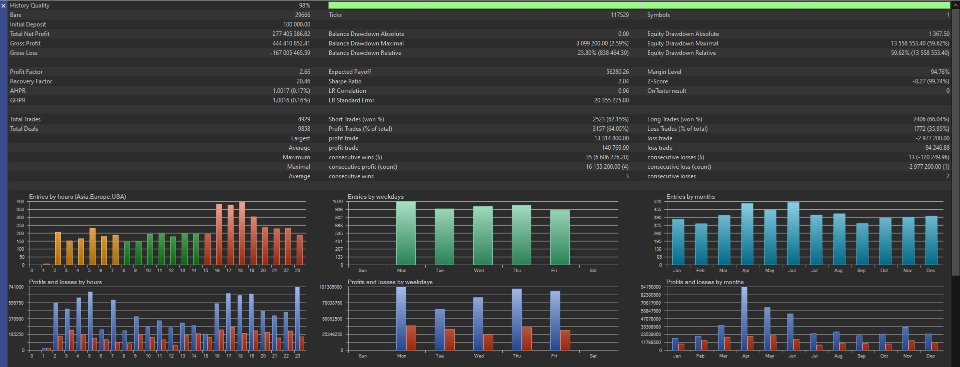Screen dimensions: 960x367
Task: Select the Balance Drawdown Relative label
Action: tap(365, 53)
